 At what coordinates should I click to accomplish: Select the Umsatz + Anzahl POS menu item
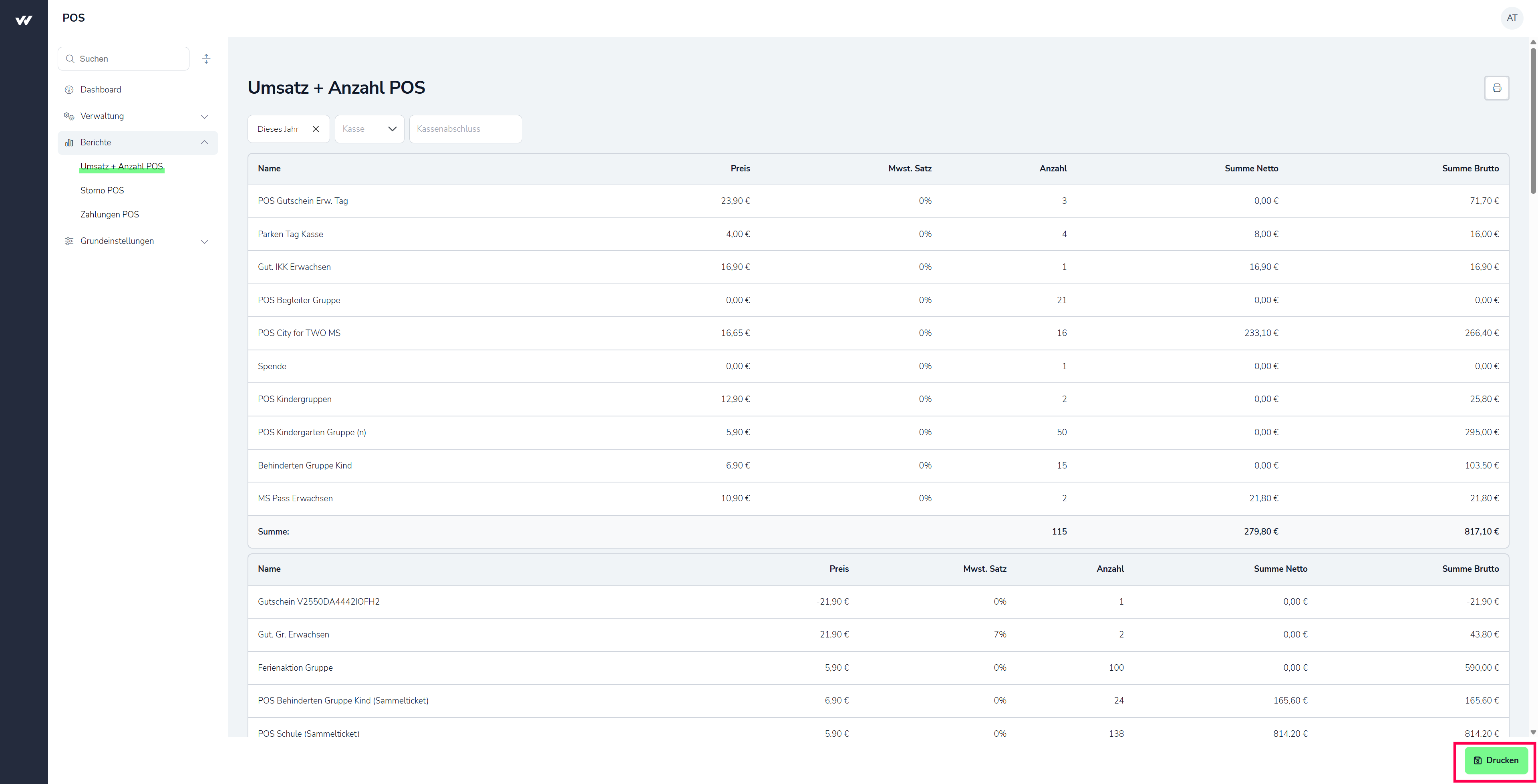tap(121, 167)
